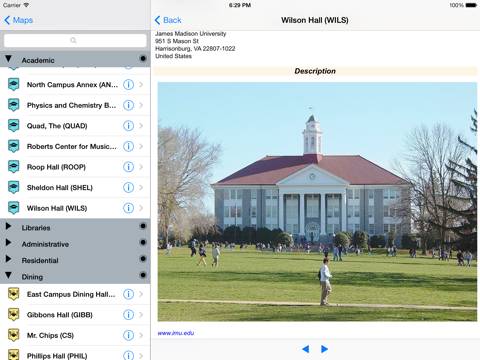Open chevron for Roop Hall (ROOP)
This screenshot has height=360, width=480.
click(141, 167)
